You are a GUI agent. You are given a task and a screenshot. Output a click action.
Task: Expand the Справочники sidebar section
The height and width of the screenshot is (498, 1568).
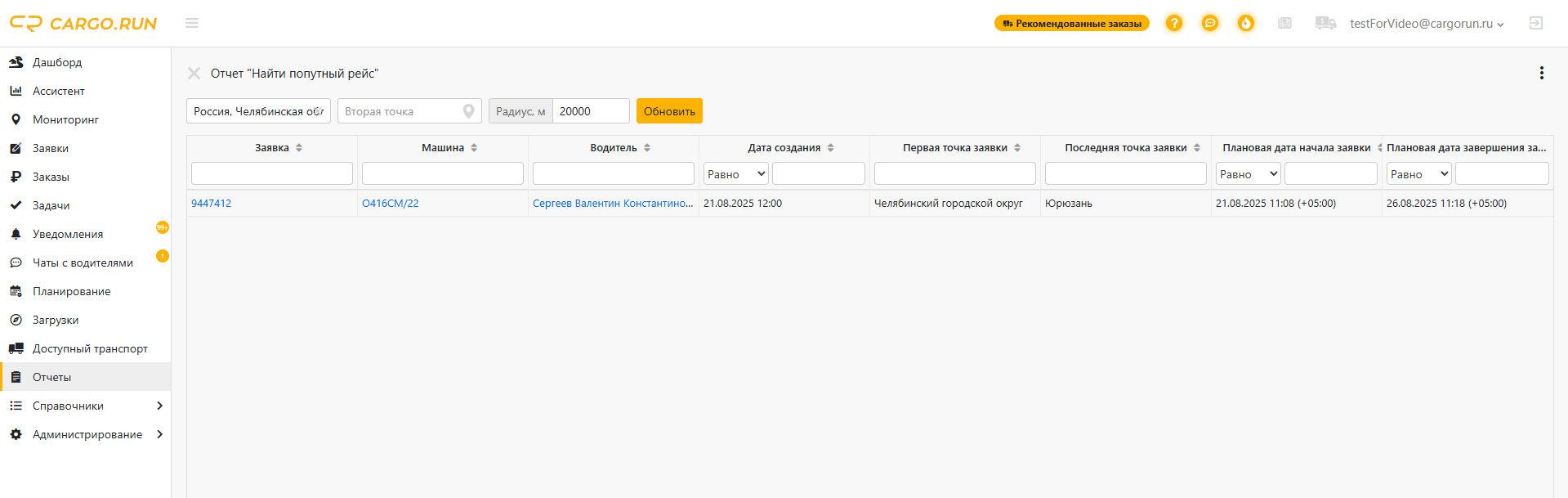point(159,406)
